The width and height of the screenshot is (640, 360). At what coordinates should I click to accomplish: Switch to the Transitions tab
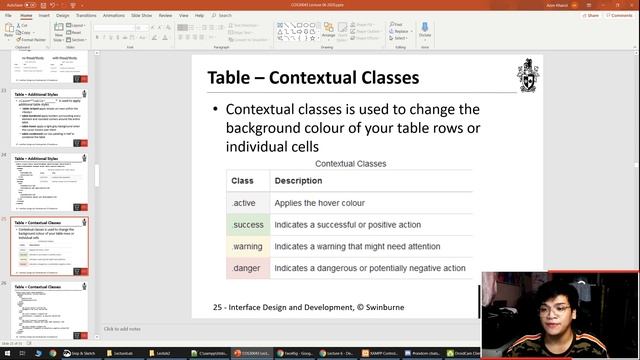86,16
